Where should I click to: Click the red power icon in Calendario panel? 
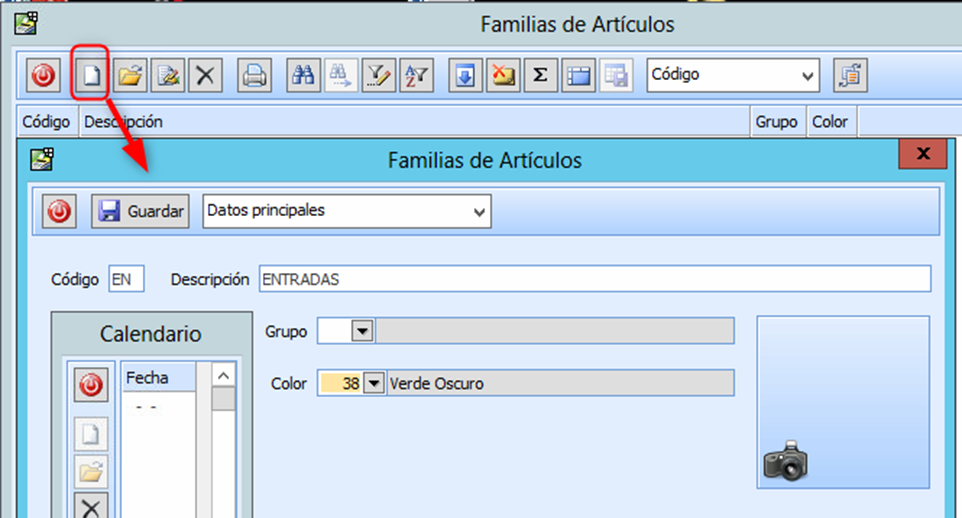[x=92, y=386]
